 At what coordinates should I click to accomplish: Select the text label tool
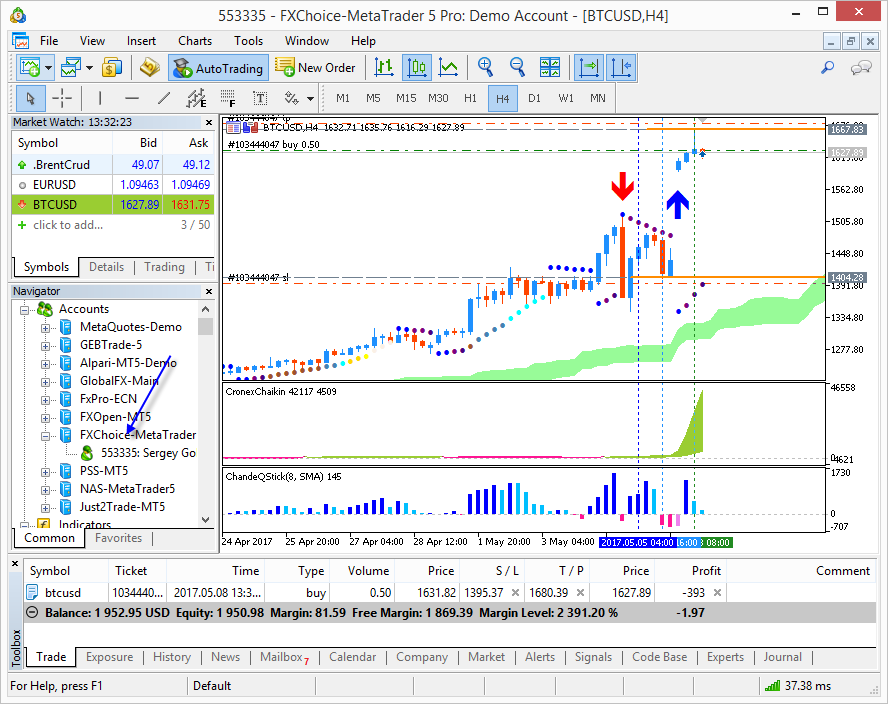(260, 99)
